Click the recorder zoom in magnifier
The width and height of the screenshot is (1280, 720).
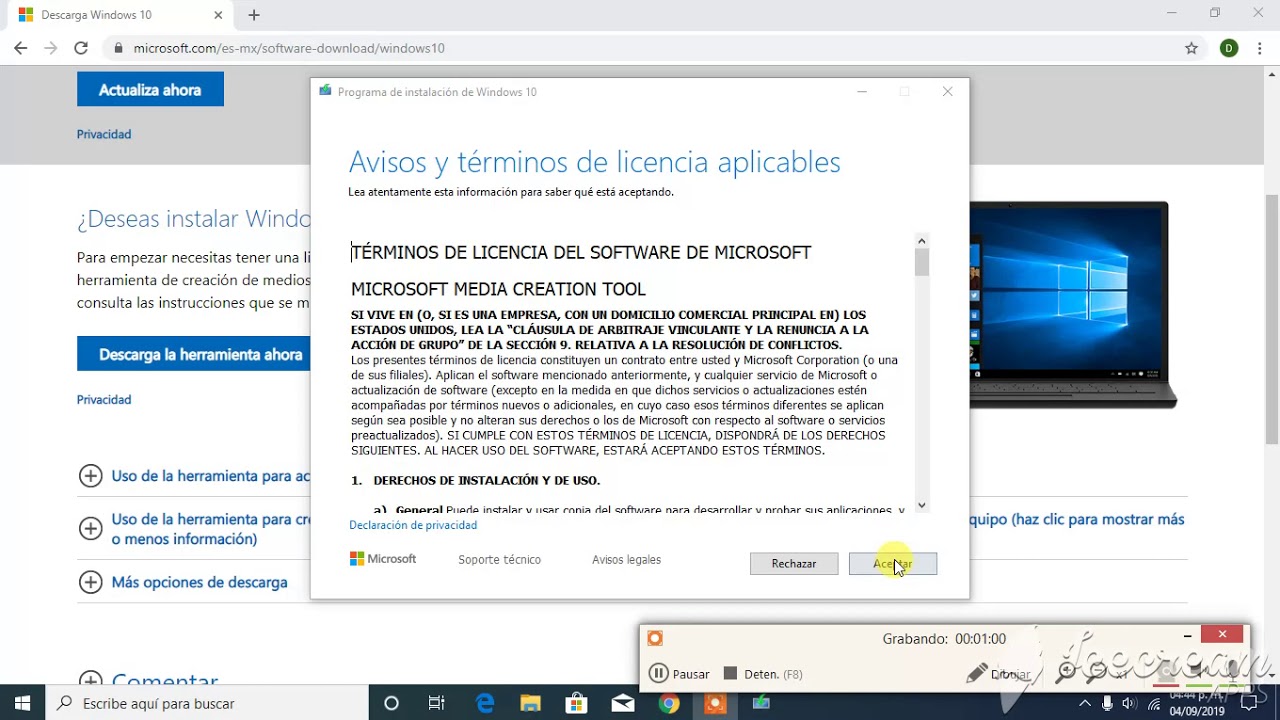pos(1066,673)
